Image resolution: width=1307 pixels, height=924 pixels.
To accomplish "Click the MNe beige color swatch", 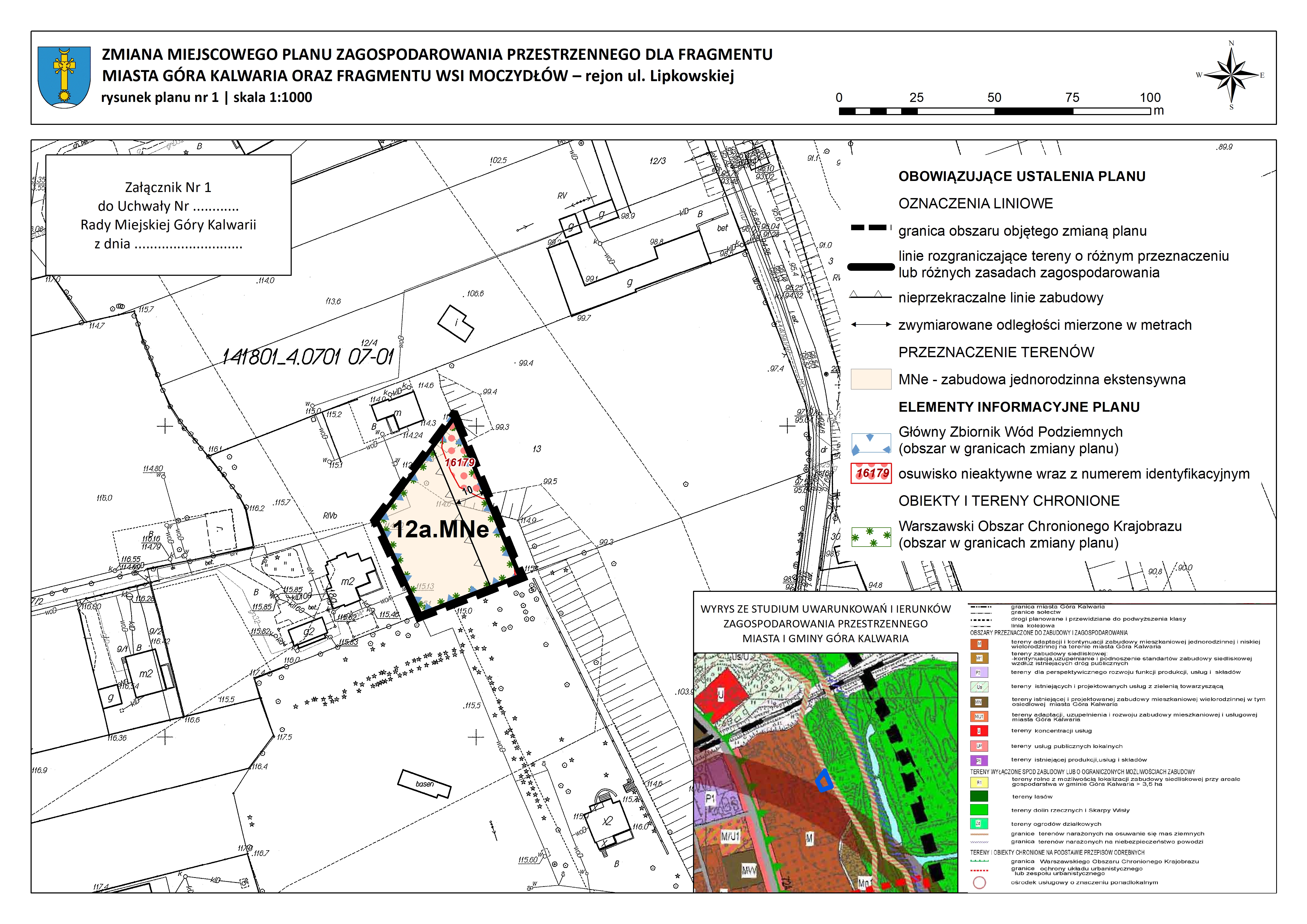I will 871,379.
